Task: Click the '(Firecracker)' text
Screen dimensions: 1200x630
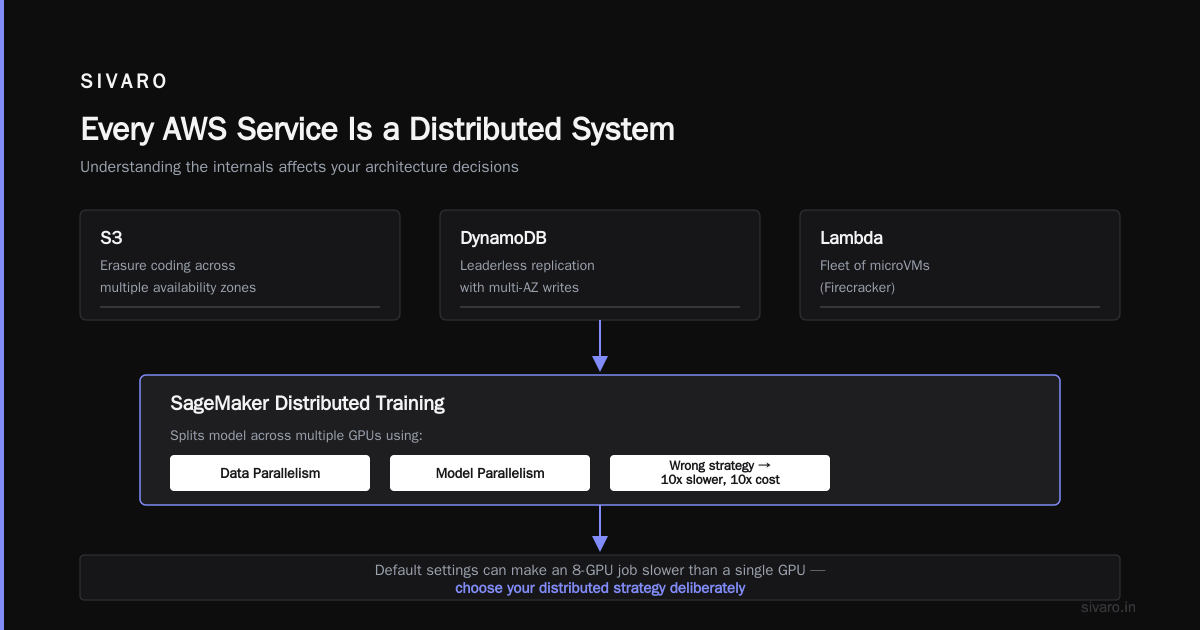Action: (857, 287)
